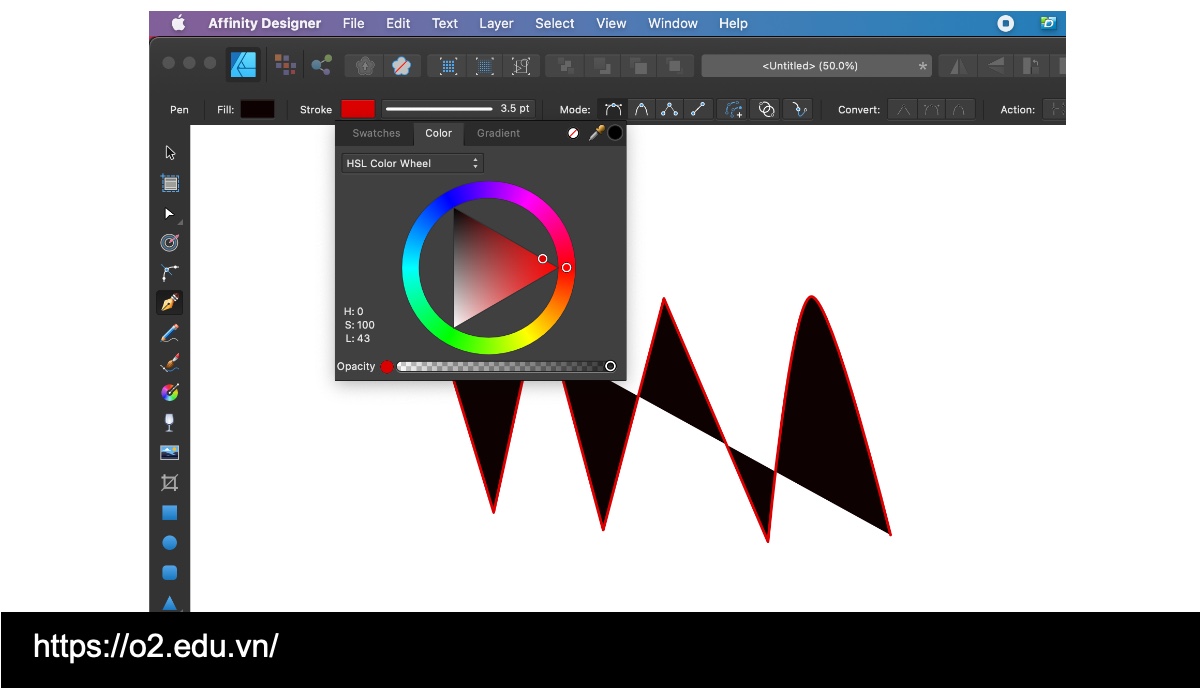Open the File menu

353,23
